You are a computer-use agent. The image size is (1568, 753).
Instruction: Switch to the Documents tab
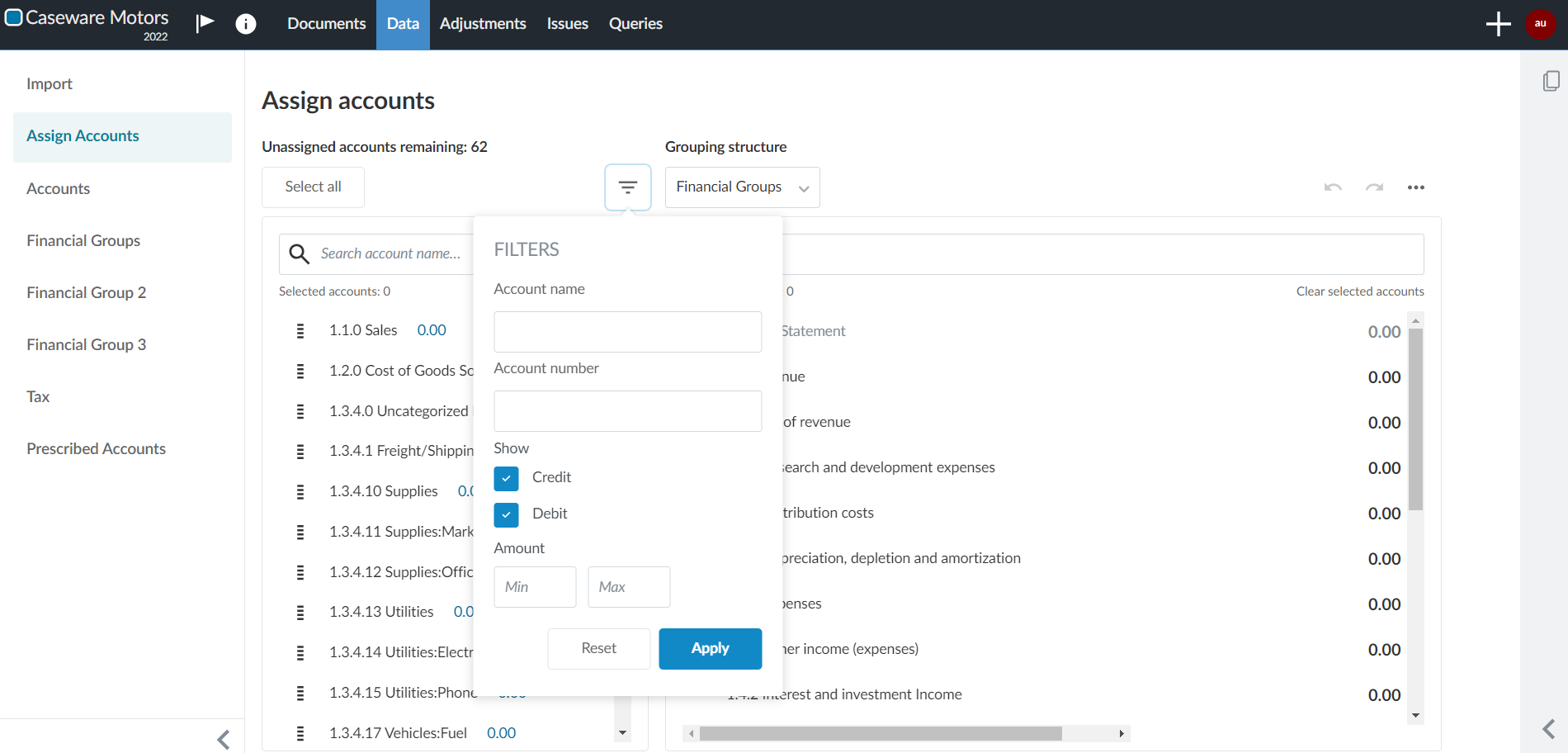326,23
